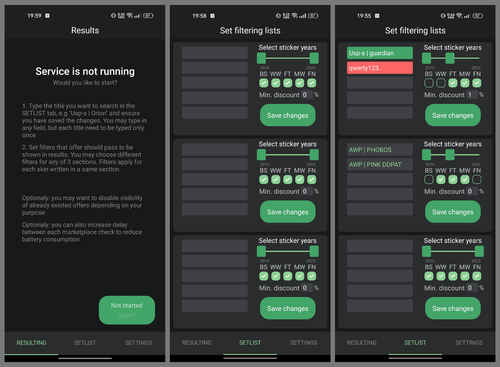Uncheck BS in the bottom section, 19:55 screen
The image size is (500, 367).
point(429,276)
